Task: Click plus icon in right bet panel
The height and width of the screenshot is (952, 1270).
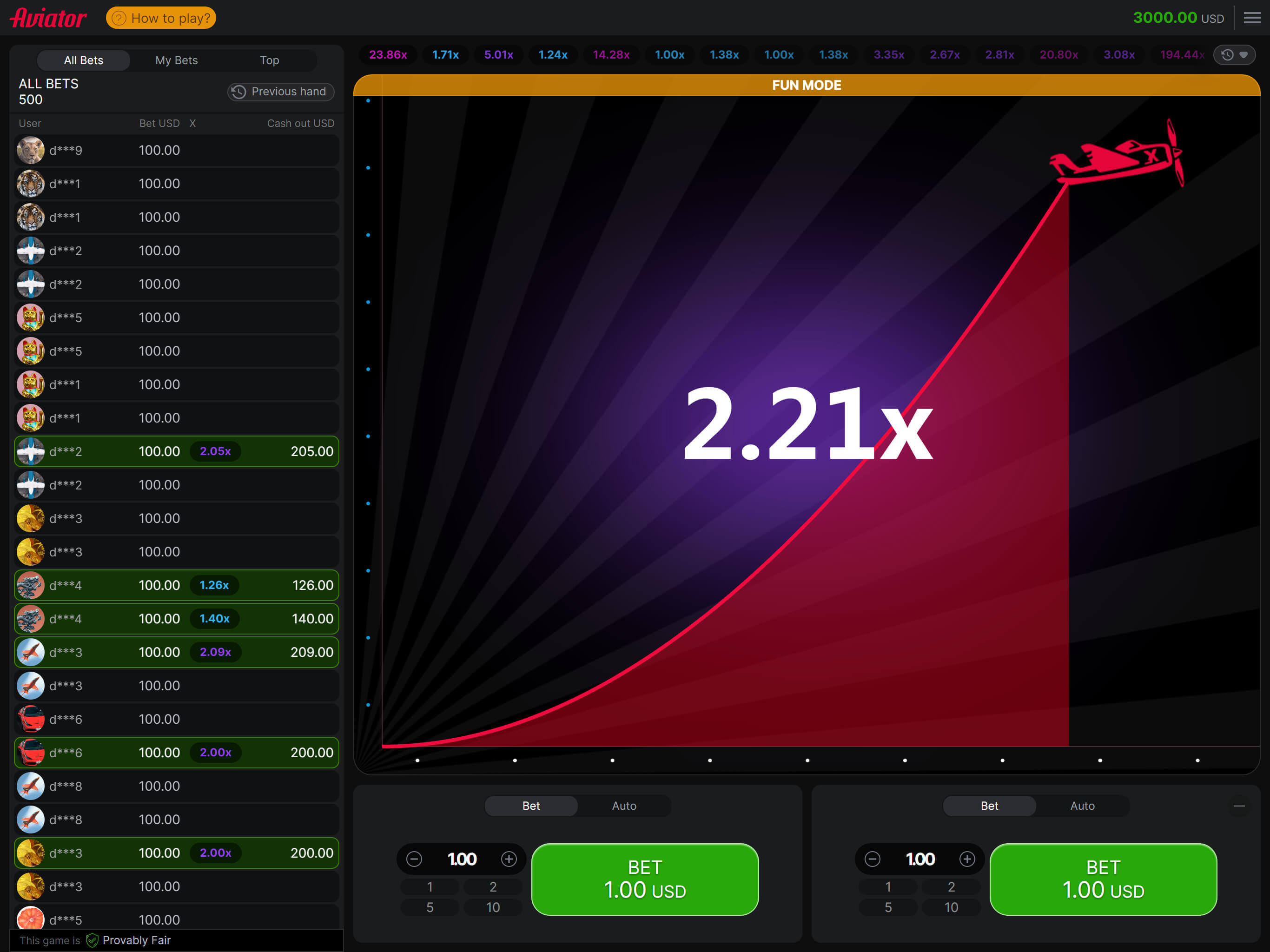Action: pyautogui.click(x=967, y=859)
